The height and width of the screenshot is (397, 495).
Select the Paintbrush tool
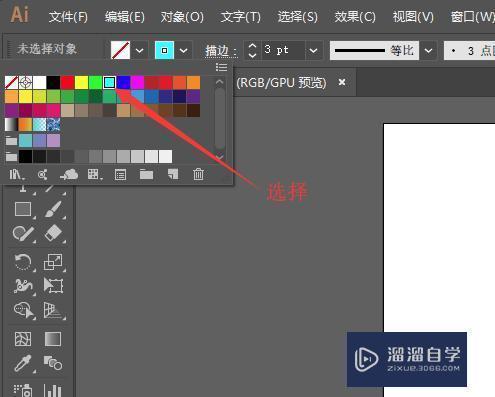(x=53, y=210)
